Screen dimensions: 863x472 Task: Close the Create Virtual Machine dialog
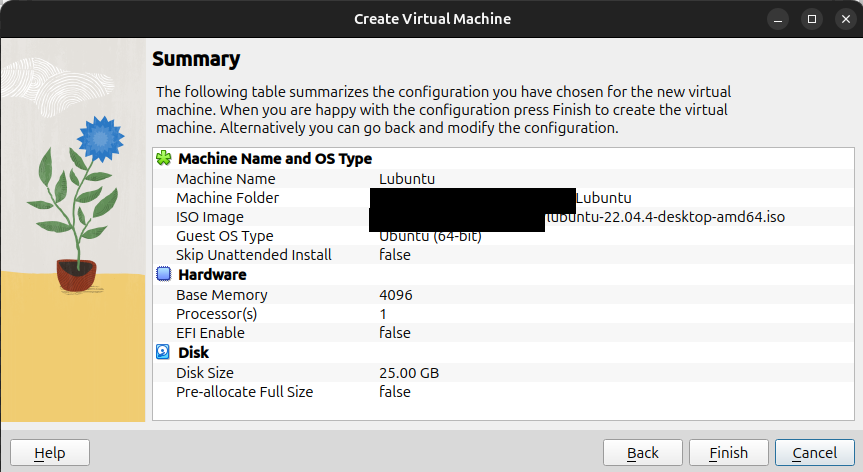tap(841, 19)
